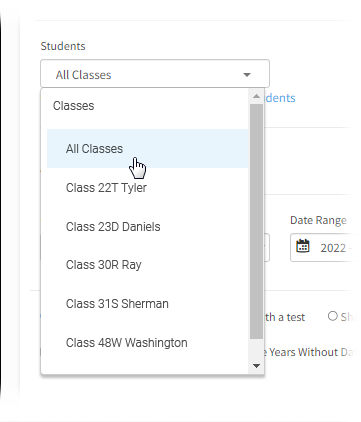Open the calendar icon in Date Range

coord(303,247)
